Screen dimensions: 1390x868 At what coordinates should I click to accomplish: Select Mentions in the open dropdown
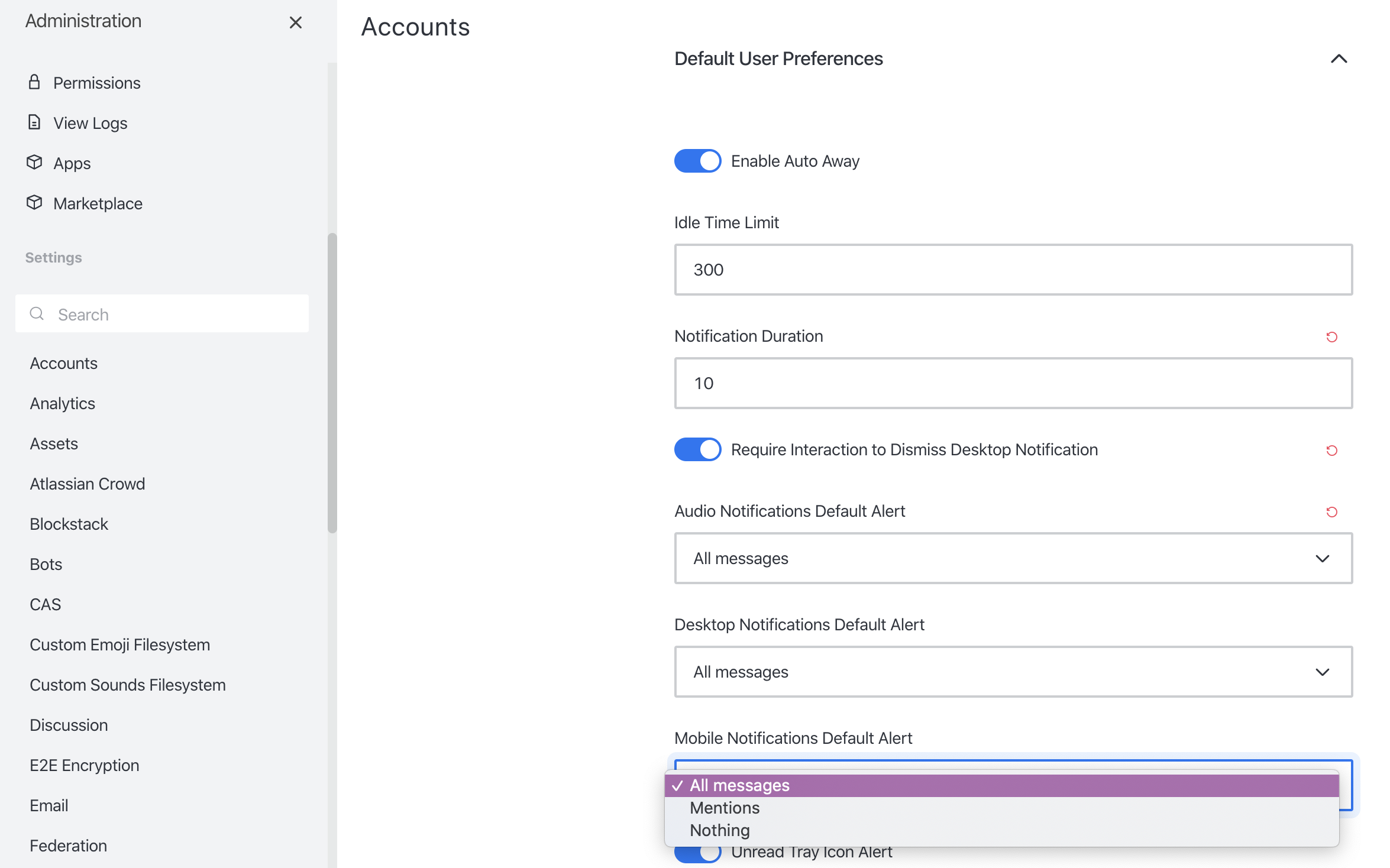(725, 808)
